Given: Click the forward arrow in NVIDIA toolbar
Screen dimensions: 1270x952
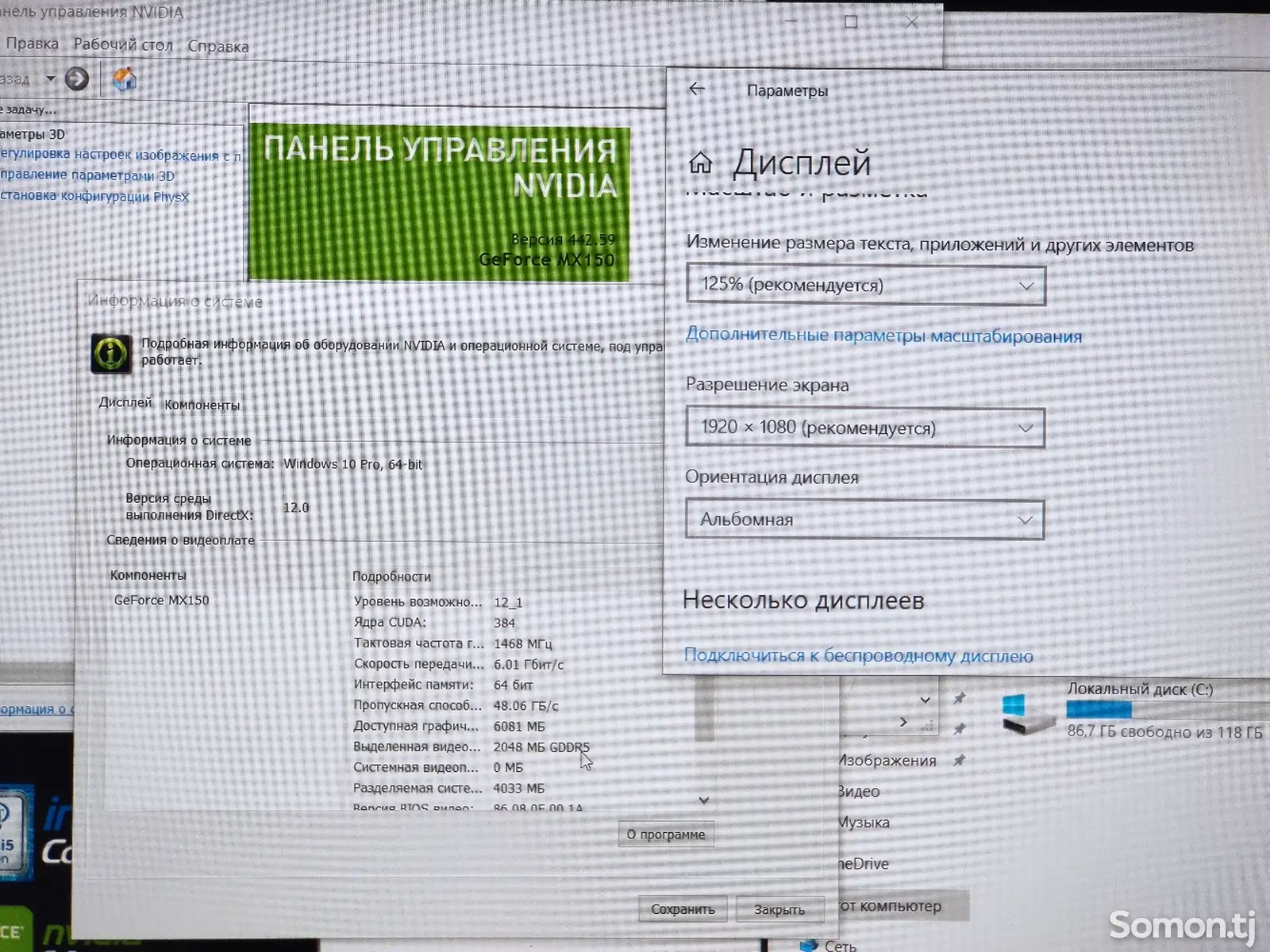Looking at the screenshot, I should pos(77,79).
